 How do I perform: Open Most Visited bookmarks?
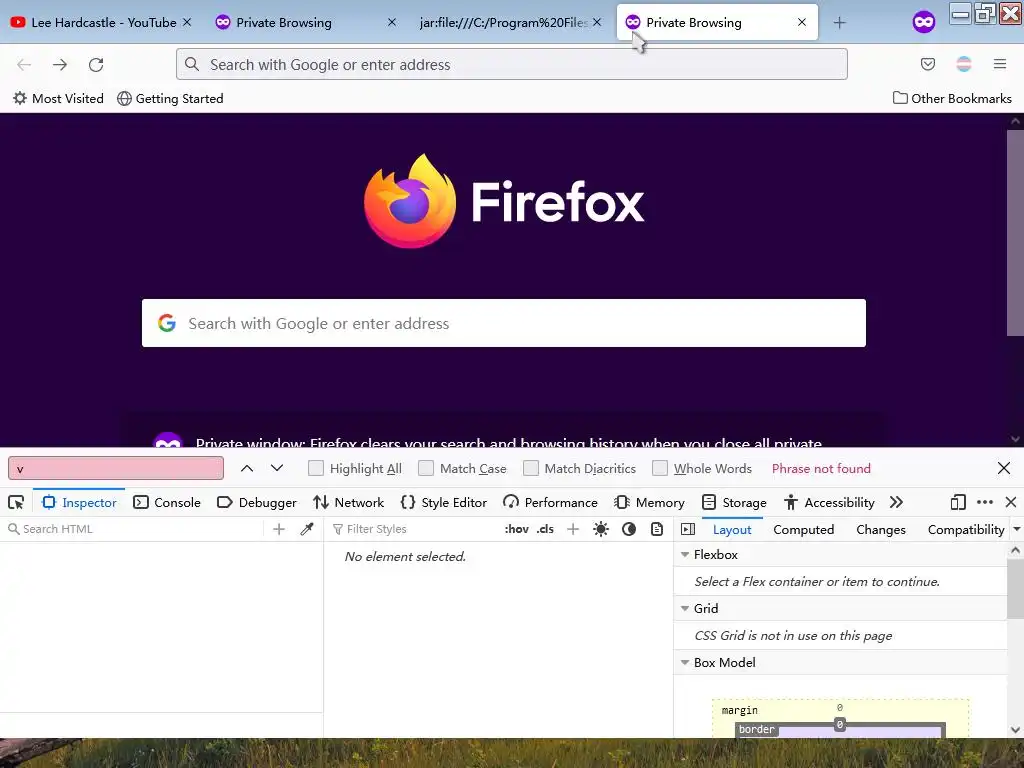pos(58,98)
